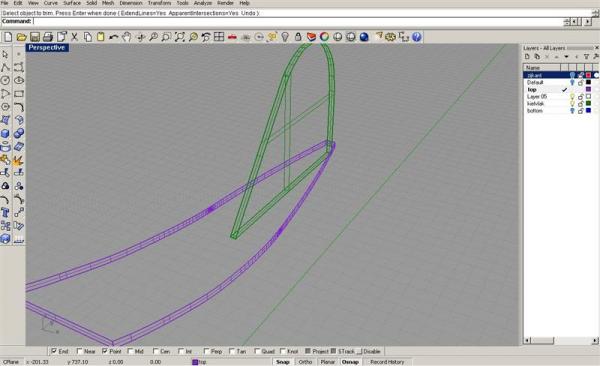Select the Cut scissors icon

pyautogui.click(x=74, y=37)
